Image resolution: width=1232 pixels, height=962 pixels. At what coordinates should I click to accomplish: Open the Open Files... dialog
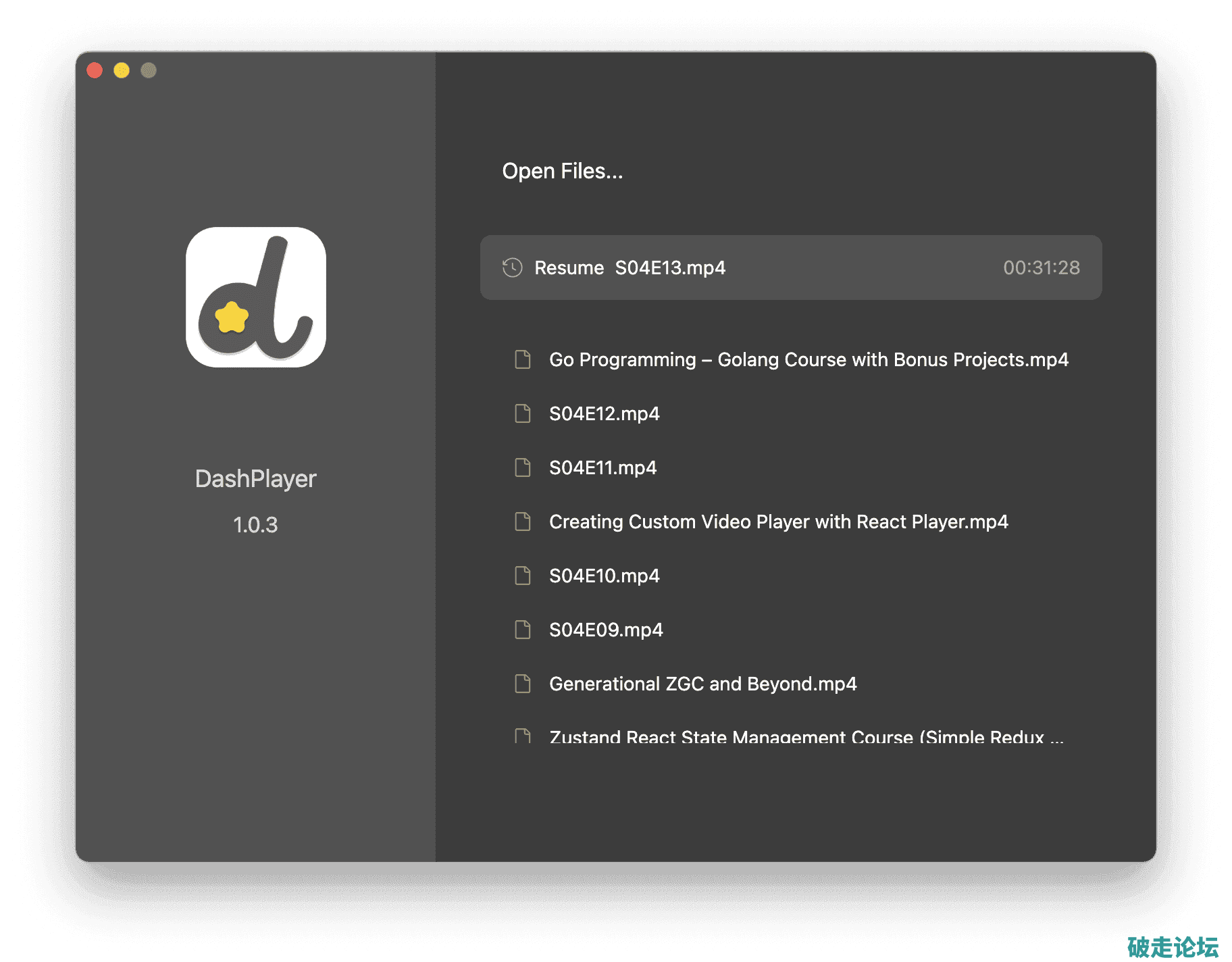(x=562, y=171)
